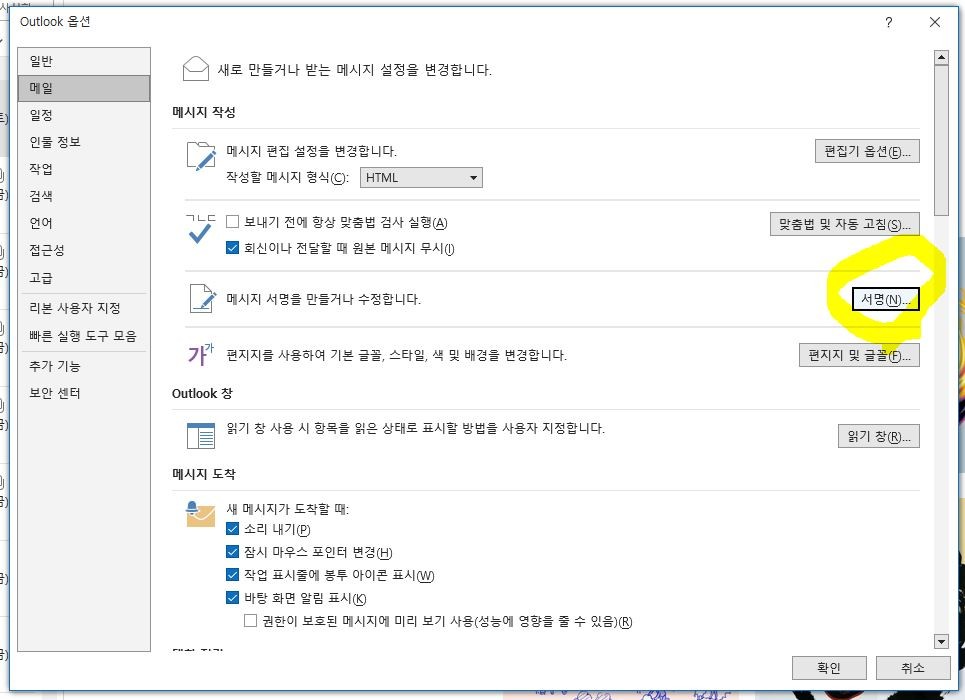Viewport: 965px width, 700px height.
Task: Click the envelope icon beside the mail settings header
Action: [196, 68]
